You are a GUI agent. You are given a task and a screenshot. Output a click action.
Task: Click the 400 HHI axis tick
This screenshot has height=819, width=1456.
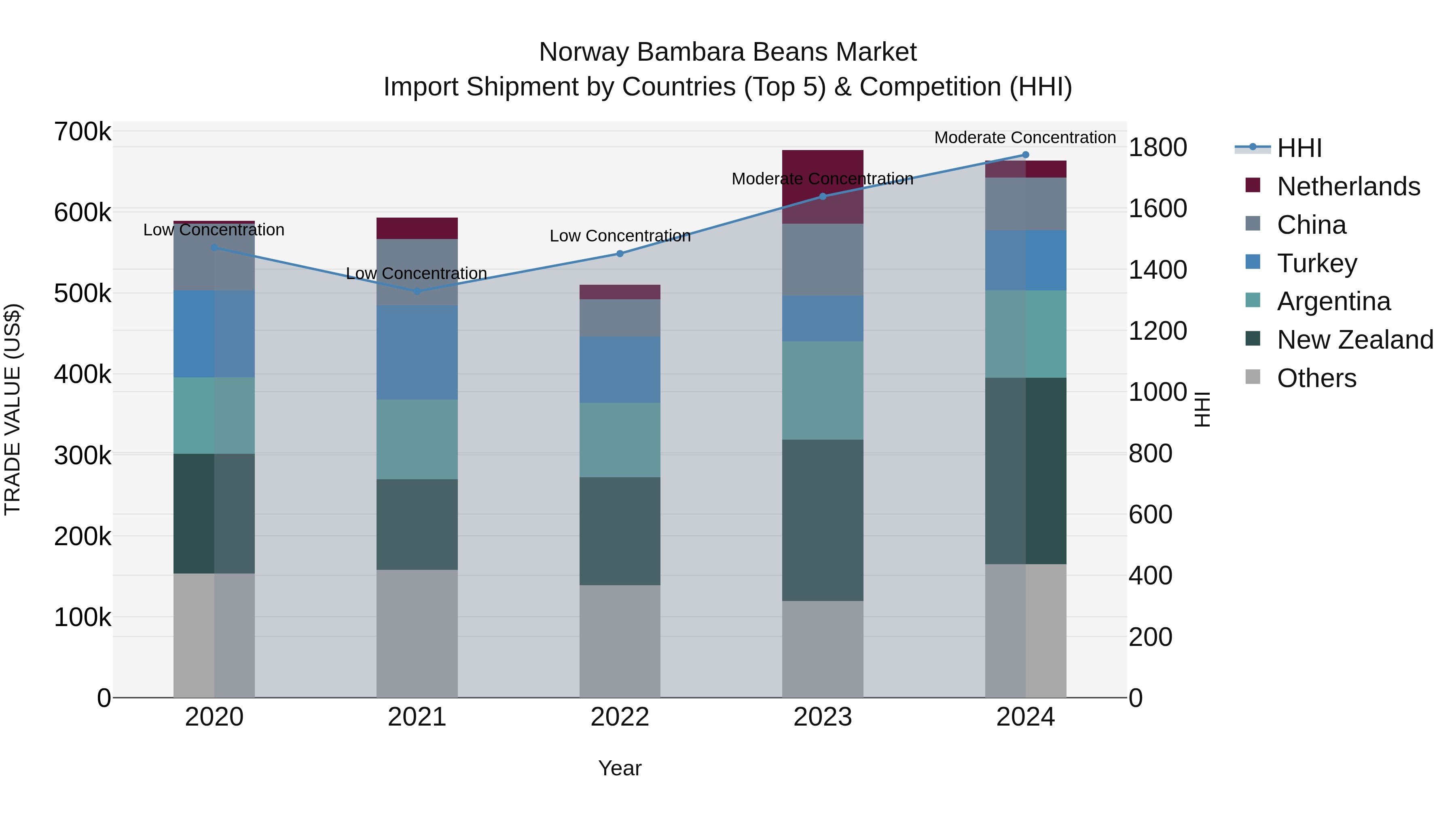[1150, 576]
